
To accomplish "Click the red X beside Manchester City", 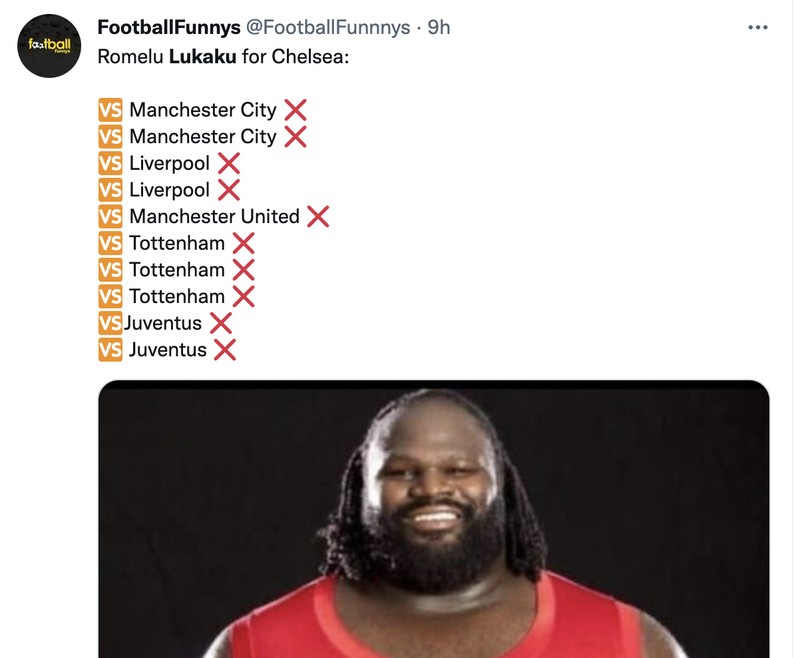I will 293,110.
